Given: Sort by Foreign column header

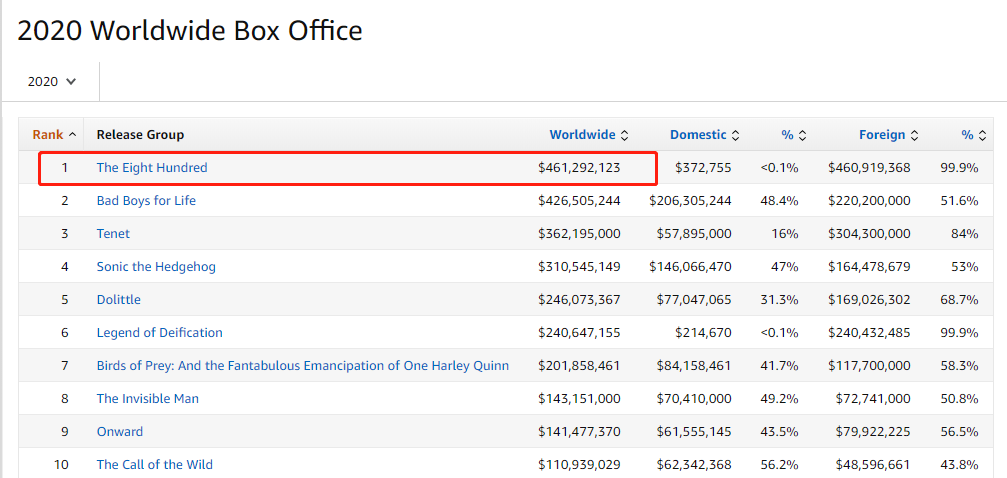Looking at the screenshot, I should [x=889, y=135].
